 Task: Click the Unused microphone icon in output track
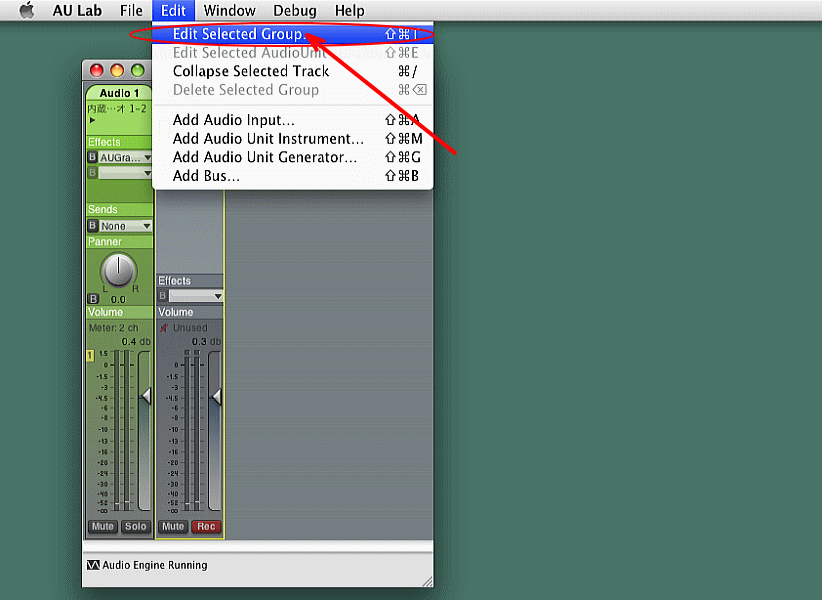164,328
